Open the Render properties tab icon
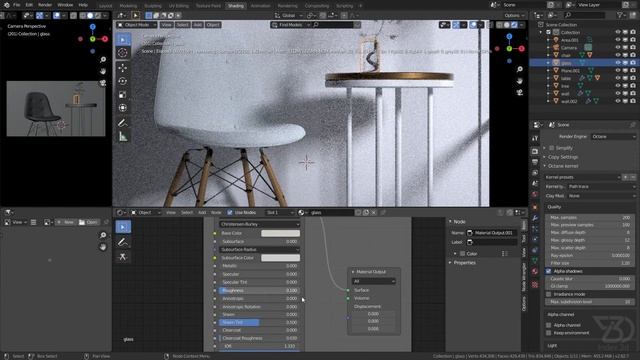Screen dimensions: 640x360 [535, 151]
